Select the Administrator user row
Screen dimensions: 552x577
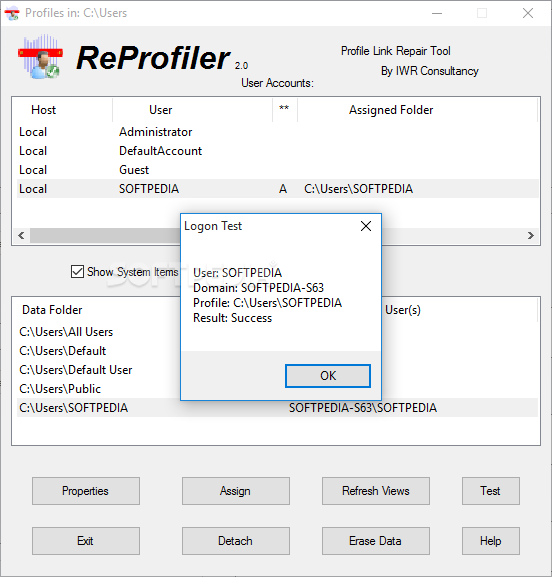[278, 132]
